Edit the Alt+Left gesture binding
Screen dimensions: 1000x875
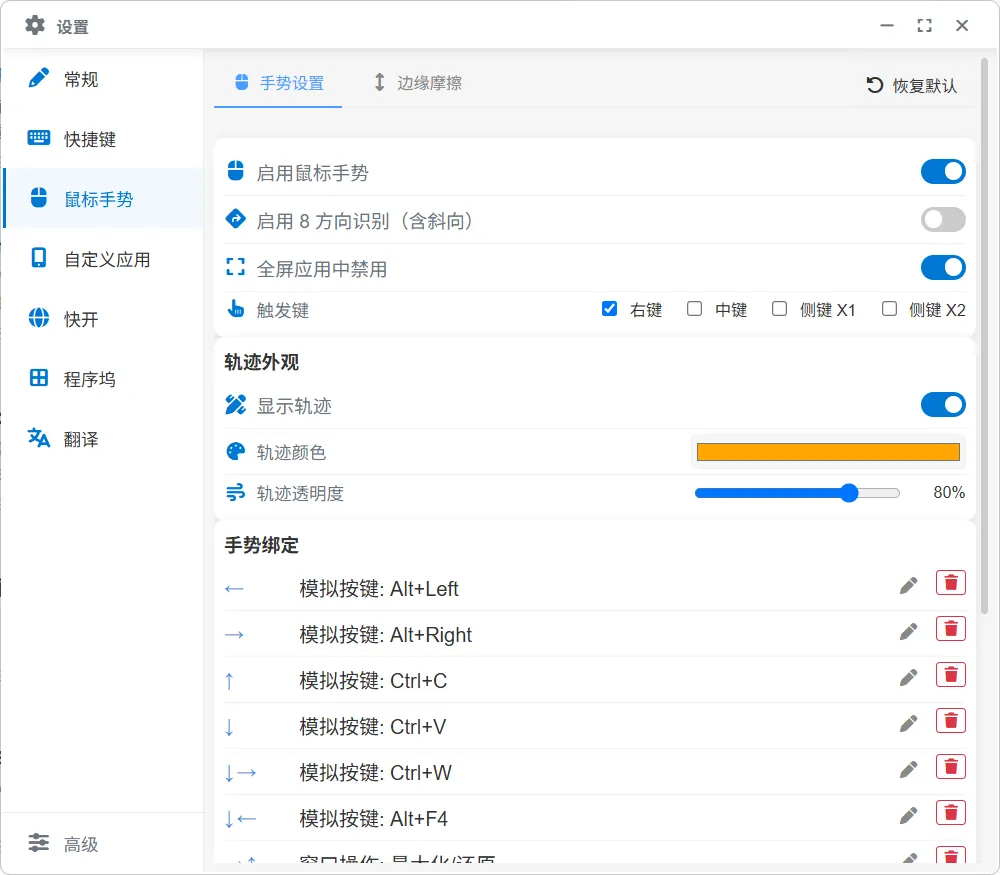click(x=909, y=585)
